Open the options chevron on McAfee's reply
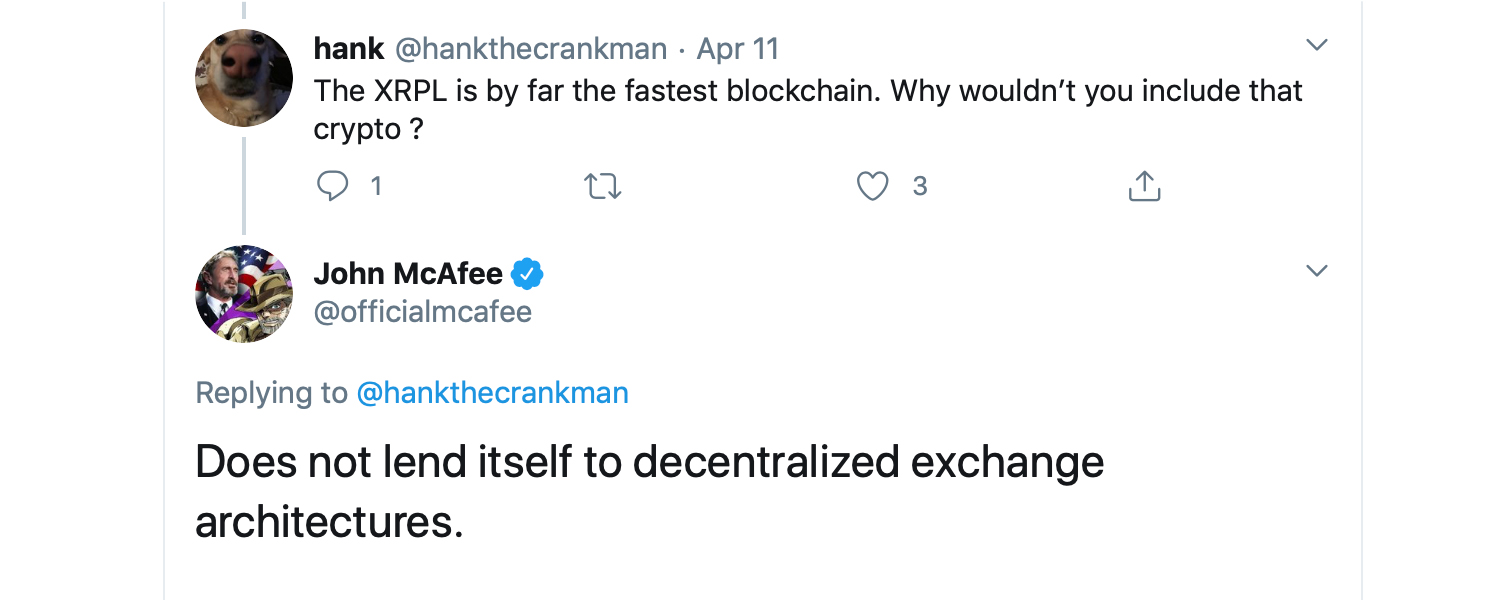The height and width of the screenshot is (600, 1500). 1318,270
